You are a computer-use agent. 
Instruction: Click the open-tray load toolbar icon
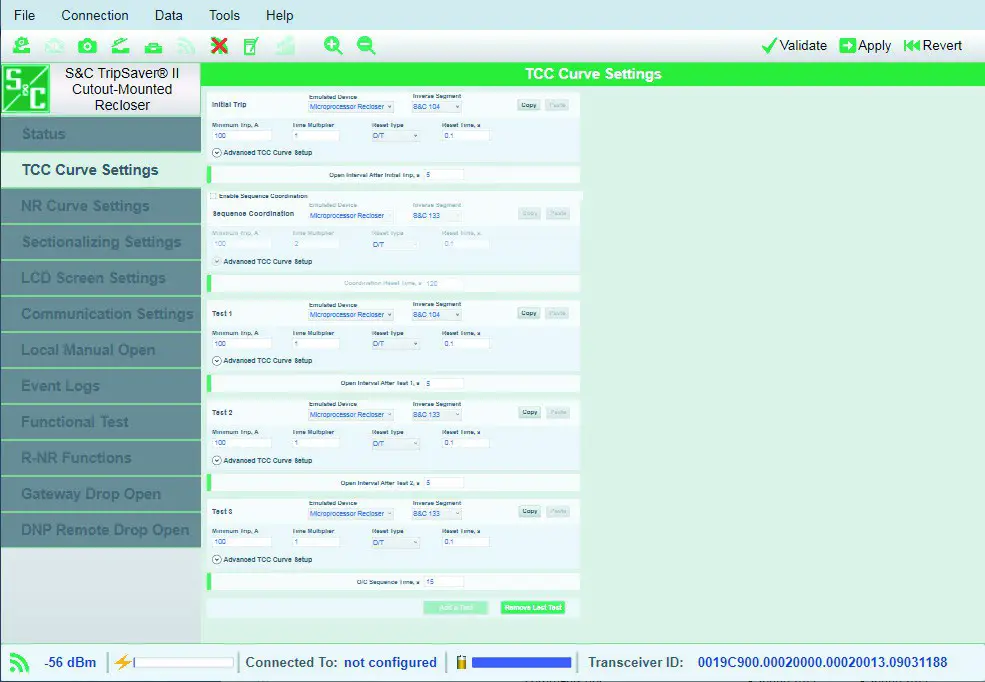[x=120, y=45]
